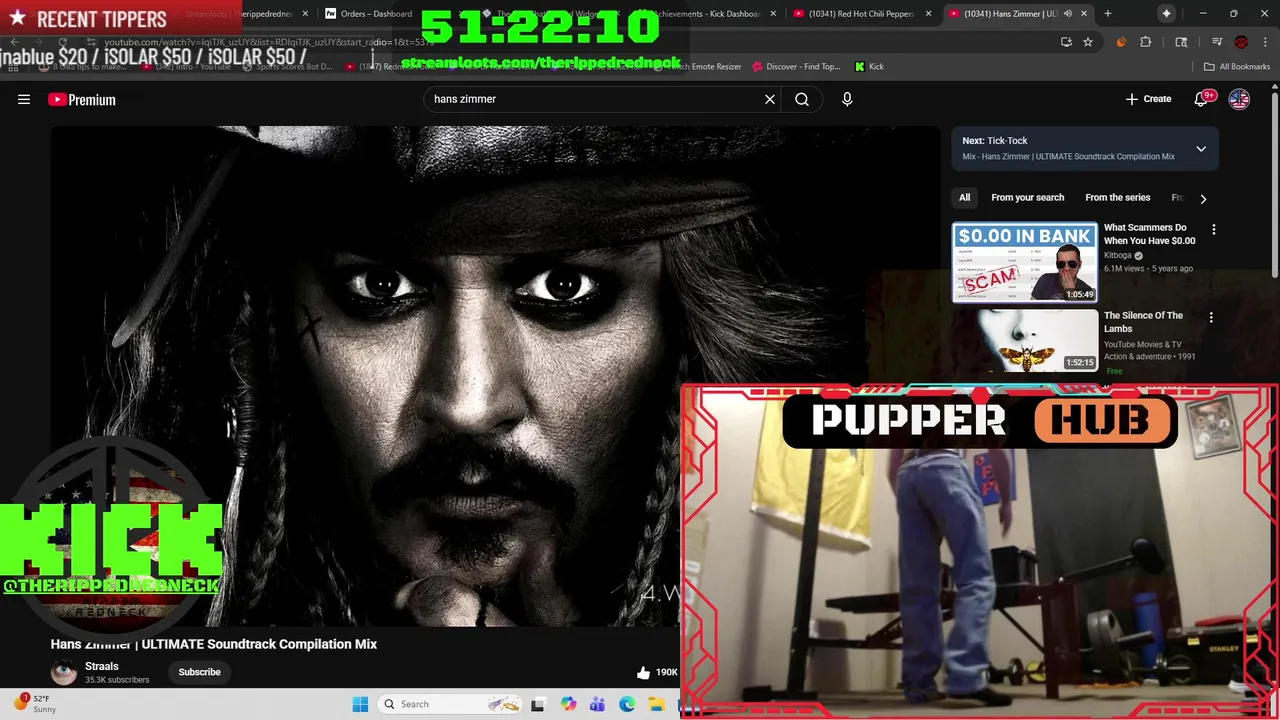This screenshot has width=1280, height=720.
Task: Click the Create button
Action: (x=1148, y=99)
